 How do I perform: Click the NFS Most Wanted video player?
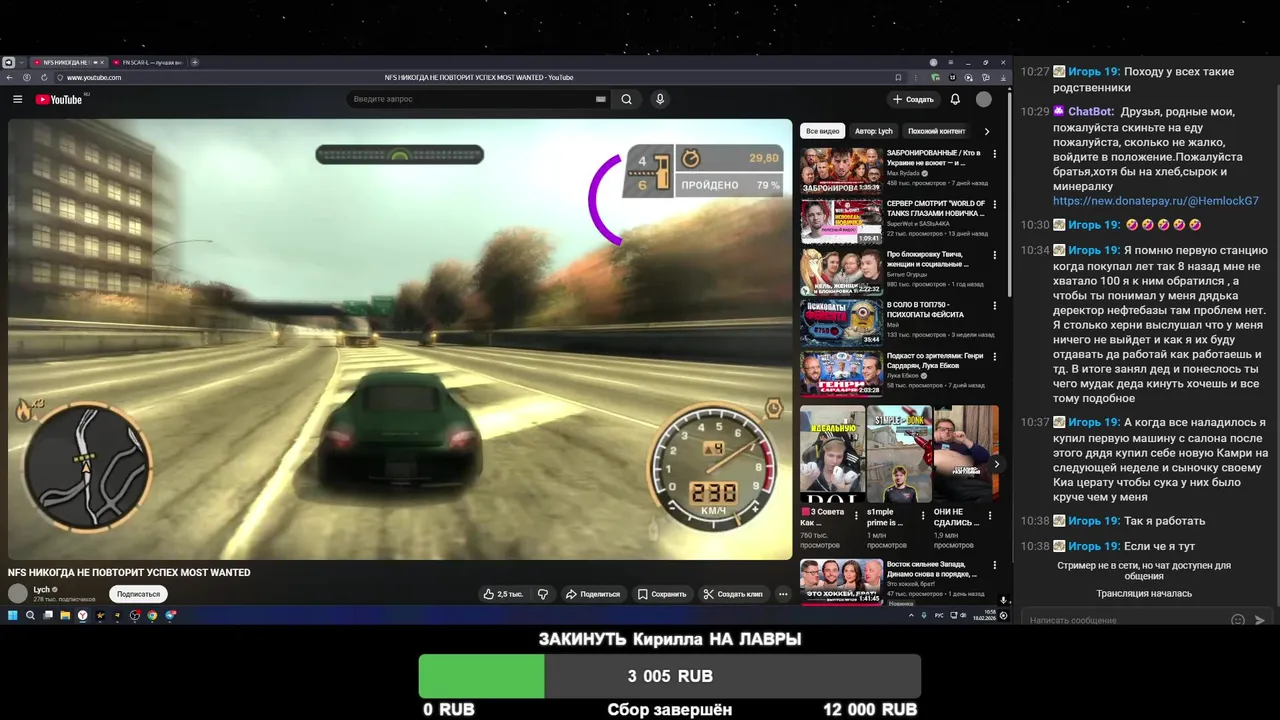click(400, 339)
